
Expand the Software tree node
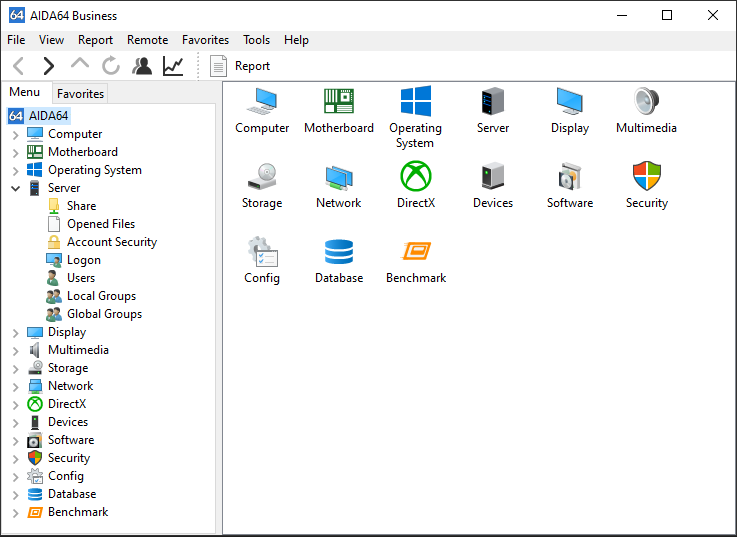pyautogui.click(x=16, y=441)
